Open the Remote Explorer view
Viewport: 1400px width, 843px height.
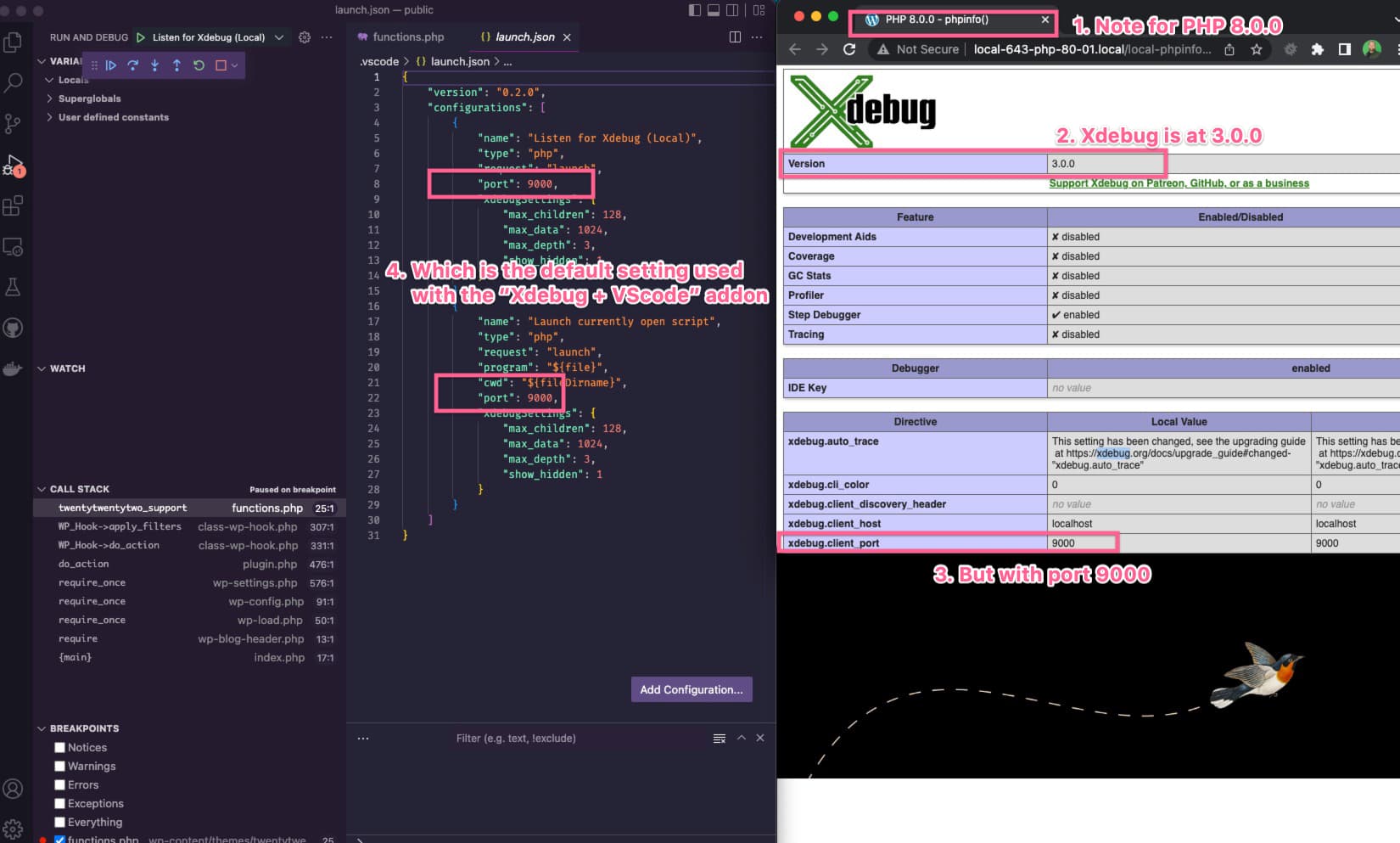coord(13,246)
